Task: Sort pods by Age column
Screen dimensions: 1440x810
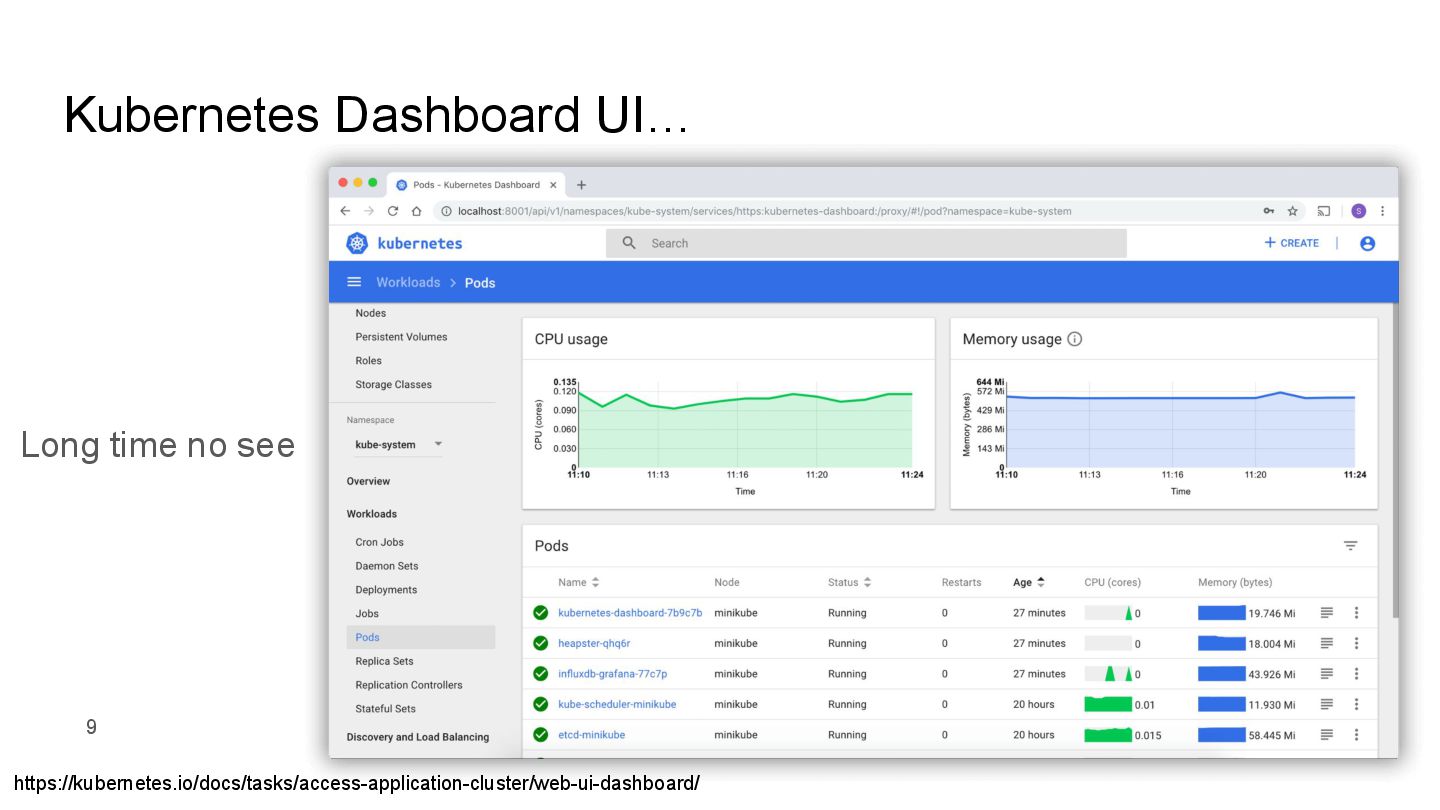Action: 1029,582
